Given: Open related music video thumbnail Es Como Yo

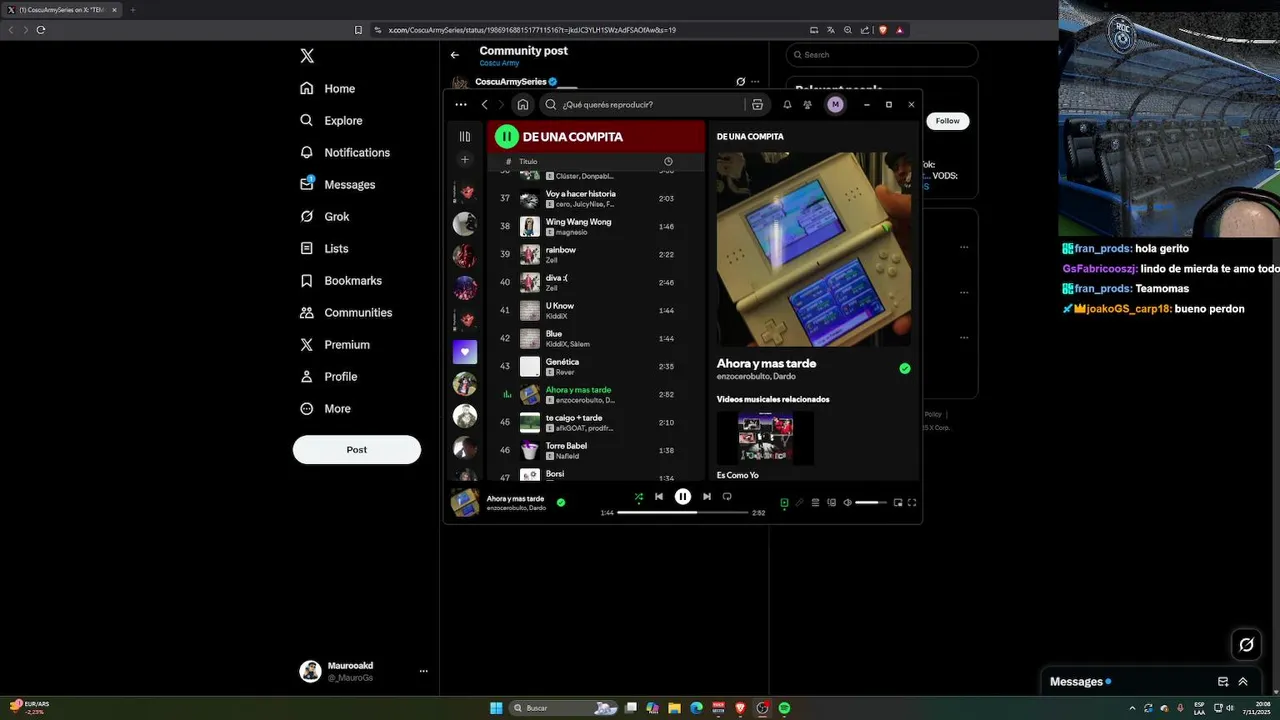Looking at the screenshot, I should coord(765,438).
